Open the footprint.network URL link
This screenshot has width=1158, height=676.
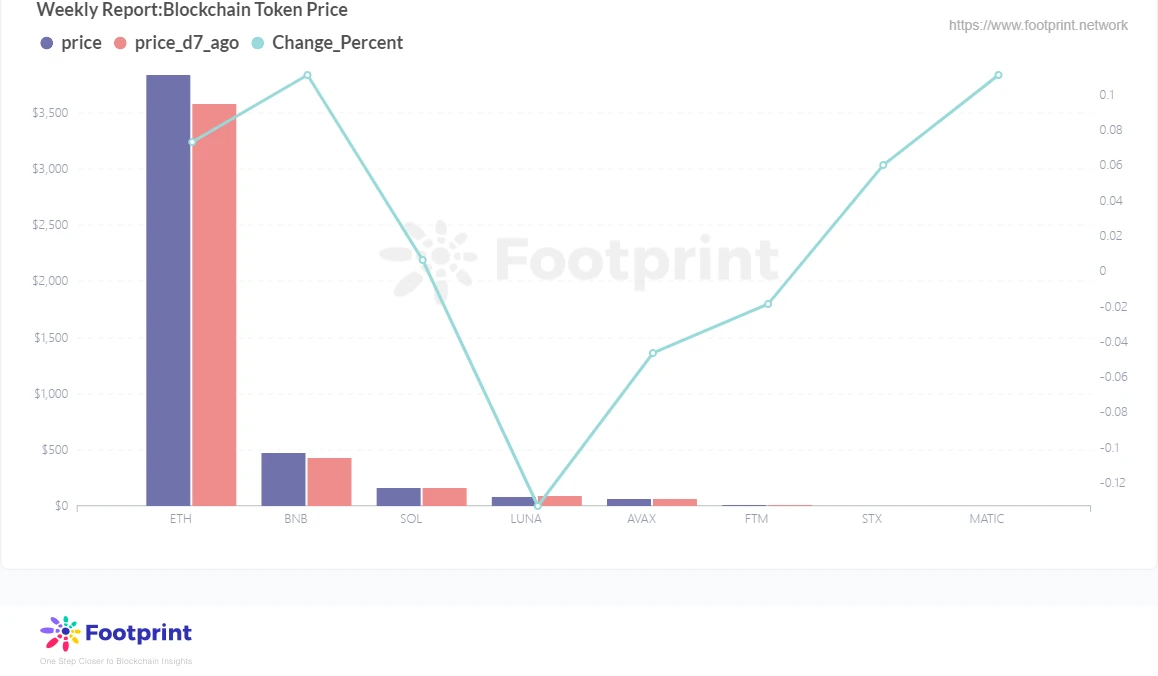click(x=1038, y=25)
